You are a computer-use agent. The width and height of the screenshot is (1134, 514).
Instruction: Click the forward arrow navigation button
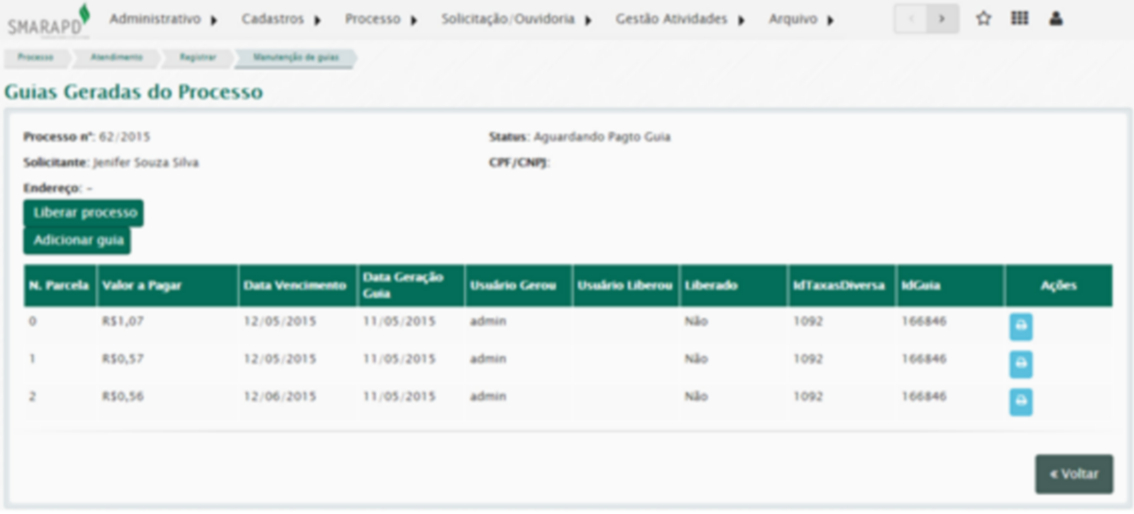(x=942, y=19)
